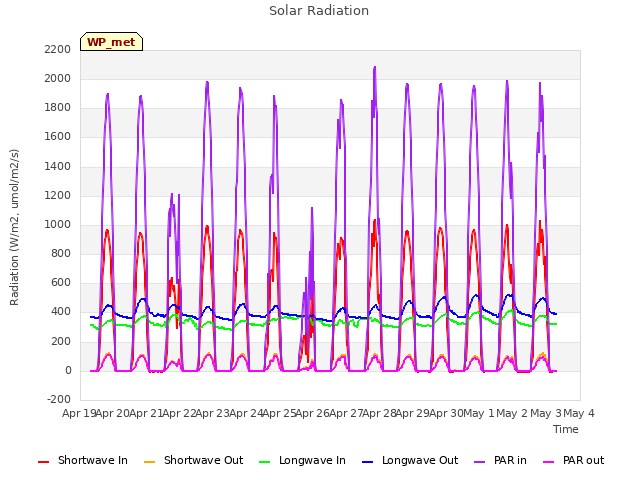This screenshot has height=480, width=640.
Task: Click the -200 y-axis tick label
Action: tap(59, 400)
